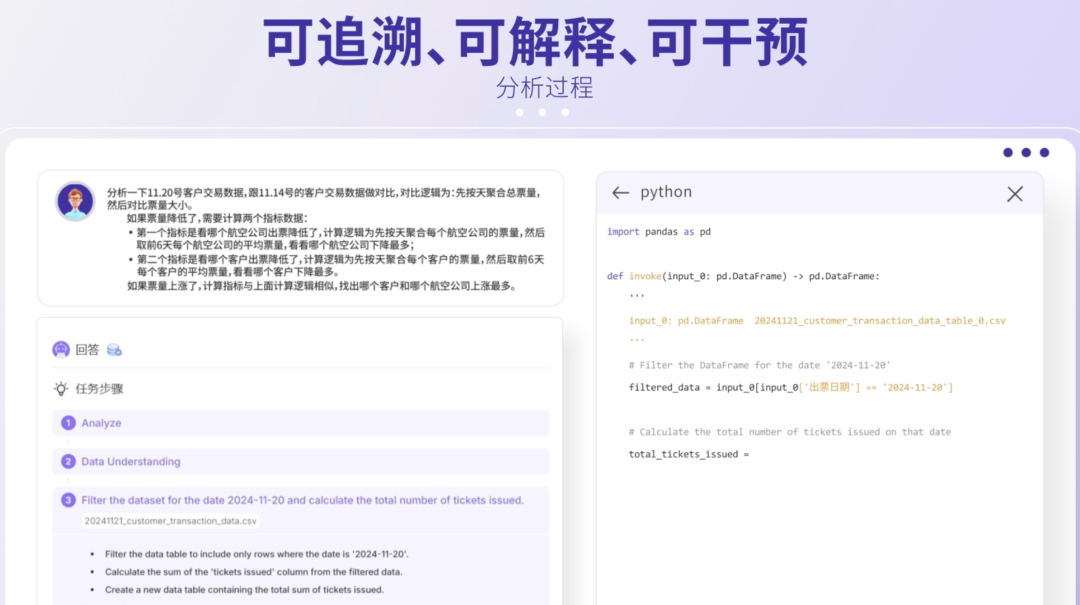The height and width of the screenshot is (605, 1080).
Task: Click the '# Filter the DataFrame' comment line
Action: (759, 365)
